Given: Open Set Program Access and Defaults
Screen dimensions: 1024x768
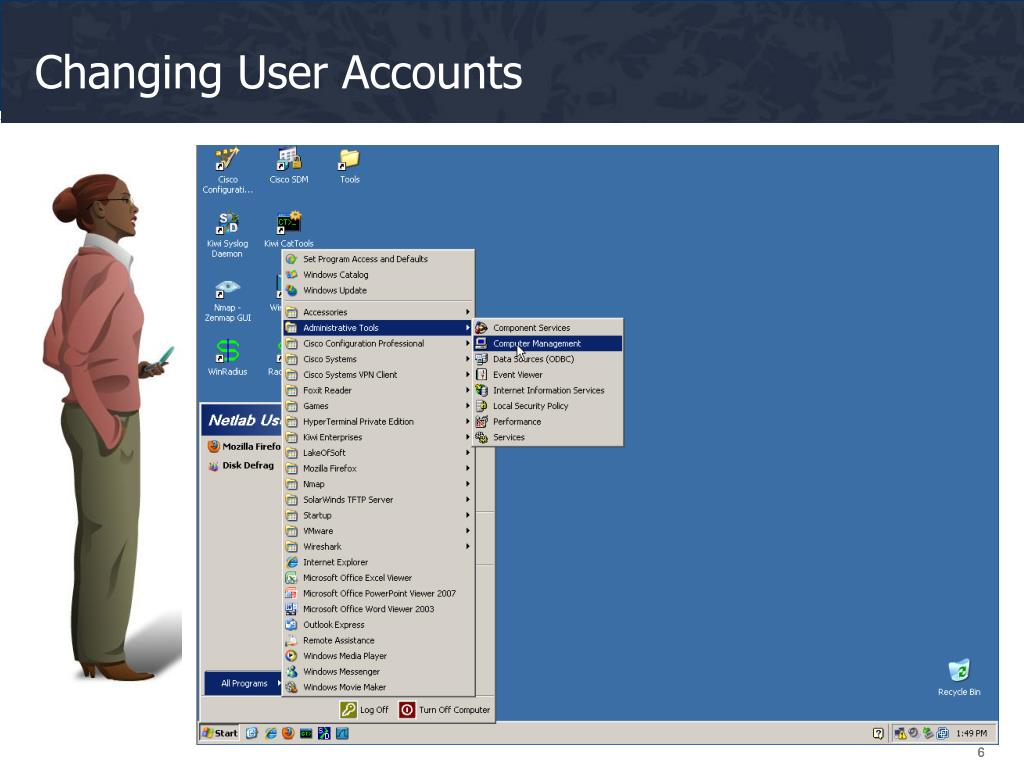Looking at the screenshot, I should pos(378,259).
